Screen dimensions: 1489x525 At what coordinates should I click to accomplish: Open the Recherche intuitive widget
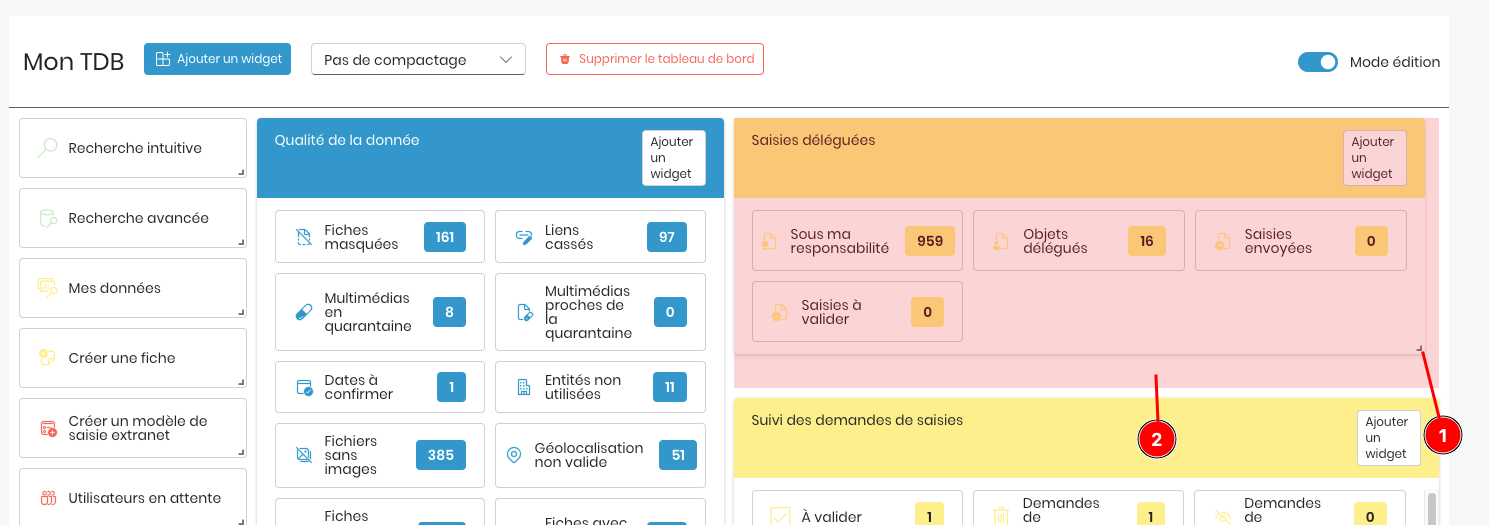133,148
